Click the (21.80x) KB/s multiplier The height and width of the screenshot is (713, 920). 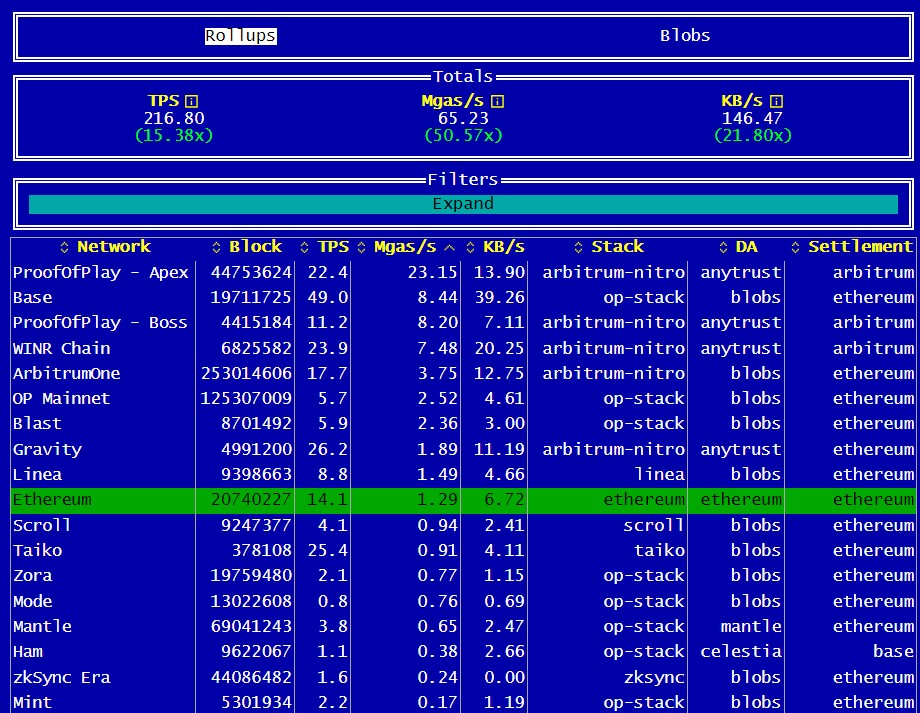click(753, 136)
